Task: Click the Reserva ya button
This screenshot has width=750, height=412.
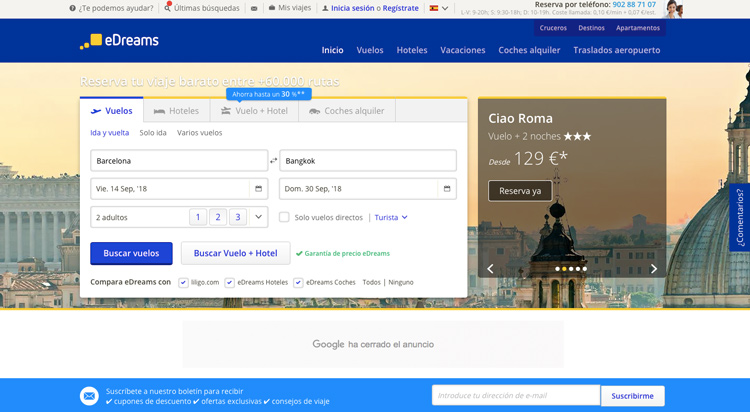Action: [520, 191]
